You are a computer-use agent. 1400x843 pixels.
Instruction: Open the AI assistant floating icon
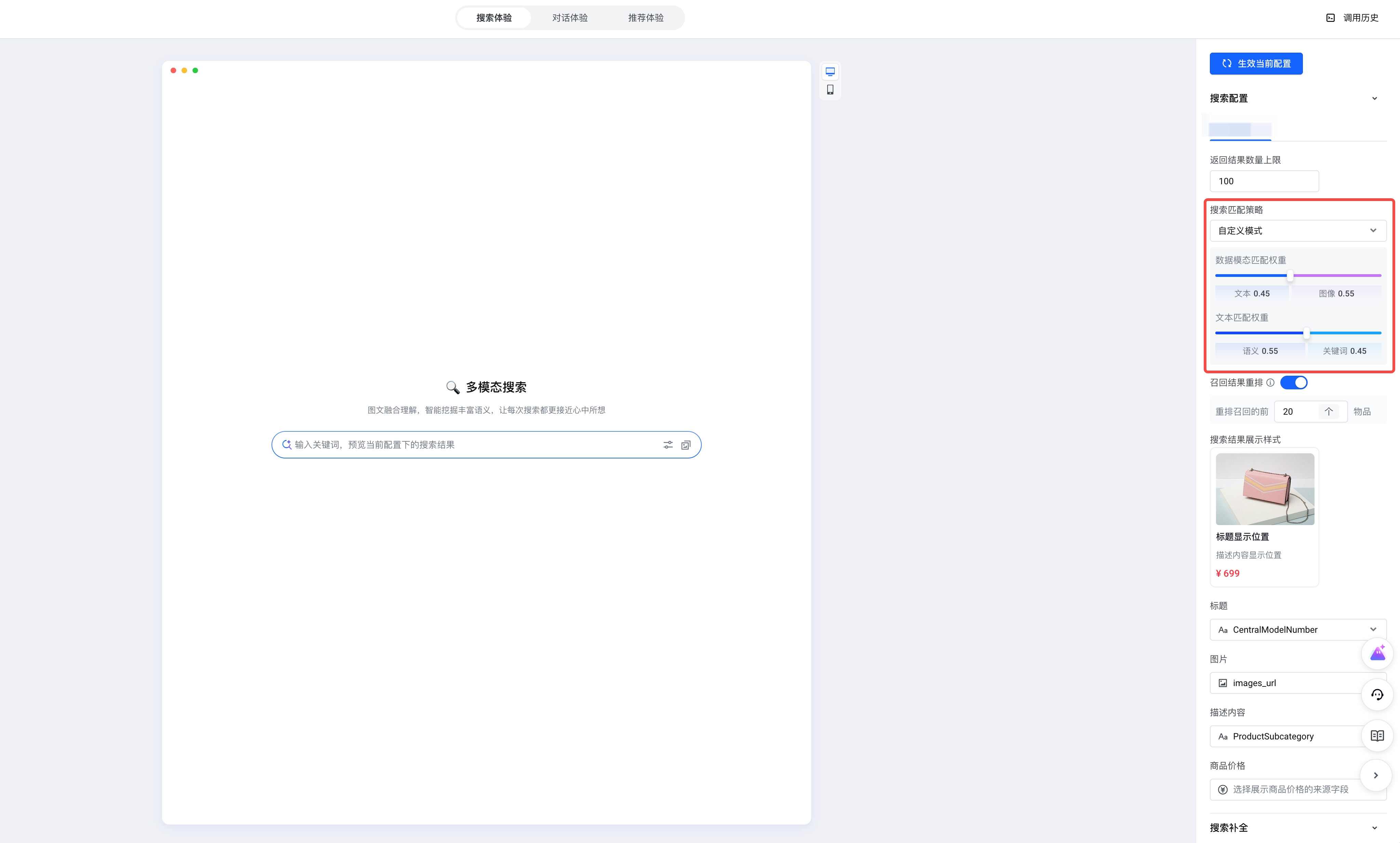(1377, 653)
